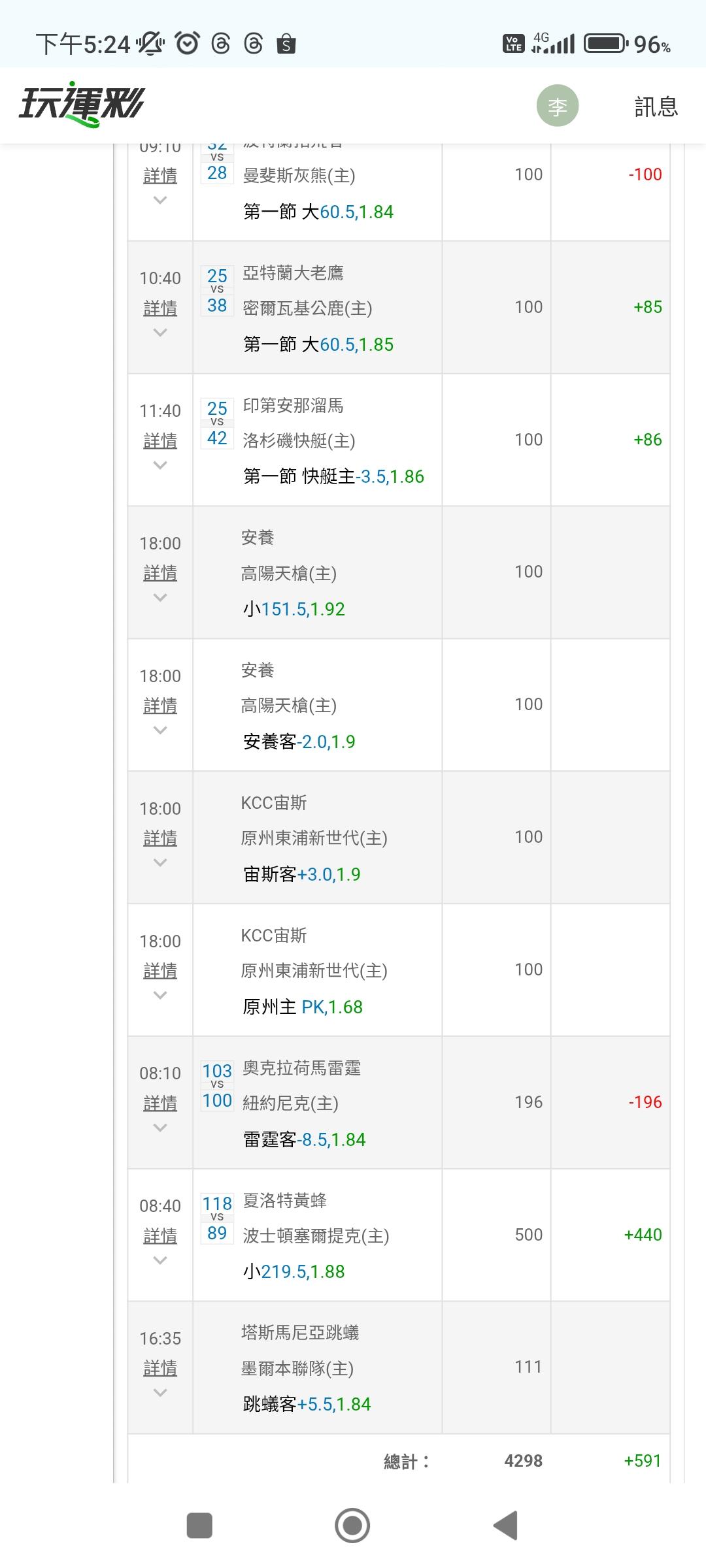Open 詳情 for the 10:40 老鷹 vs 公鹿 bet
The image size is (706, 1568).
pyautogui.click(x=160, y=308)
